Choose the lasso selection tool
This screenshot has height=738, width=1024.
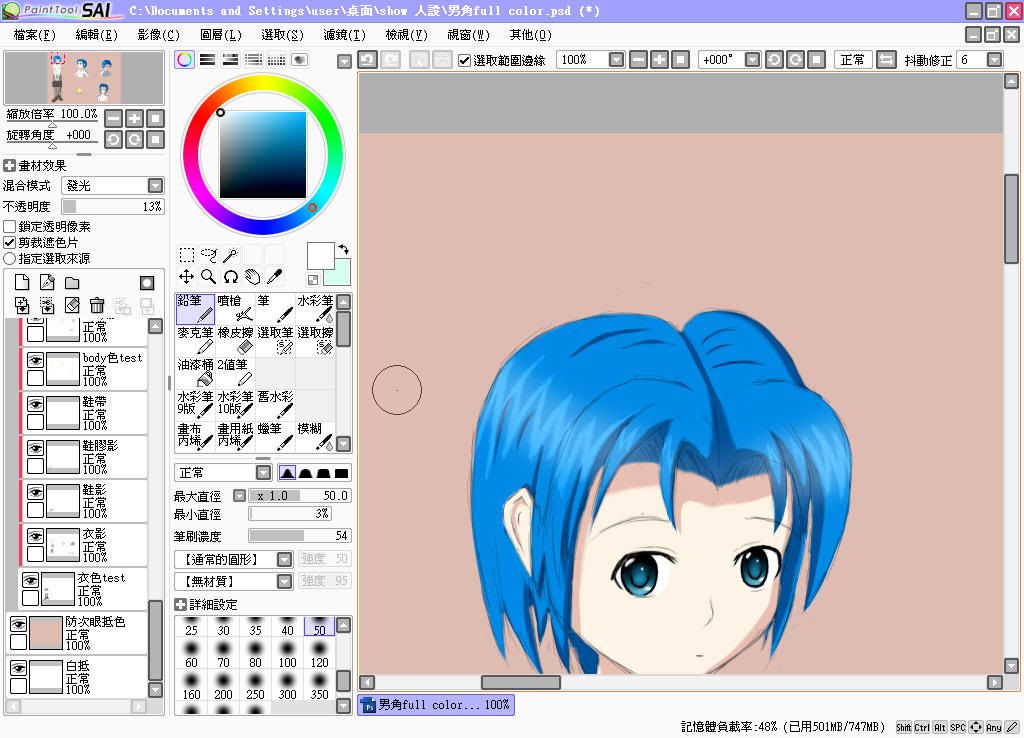pyautogui.click(x=208, y=255)
